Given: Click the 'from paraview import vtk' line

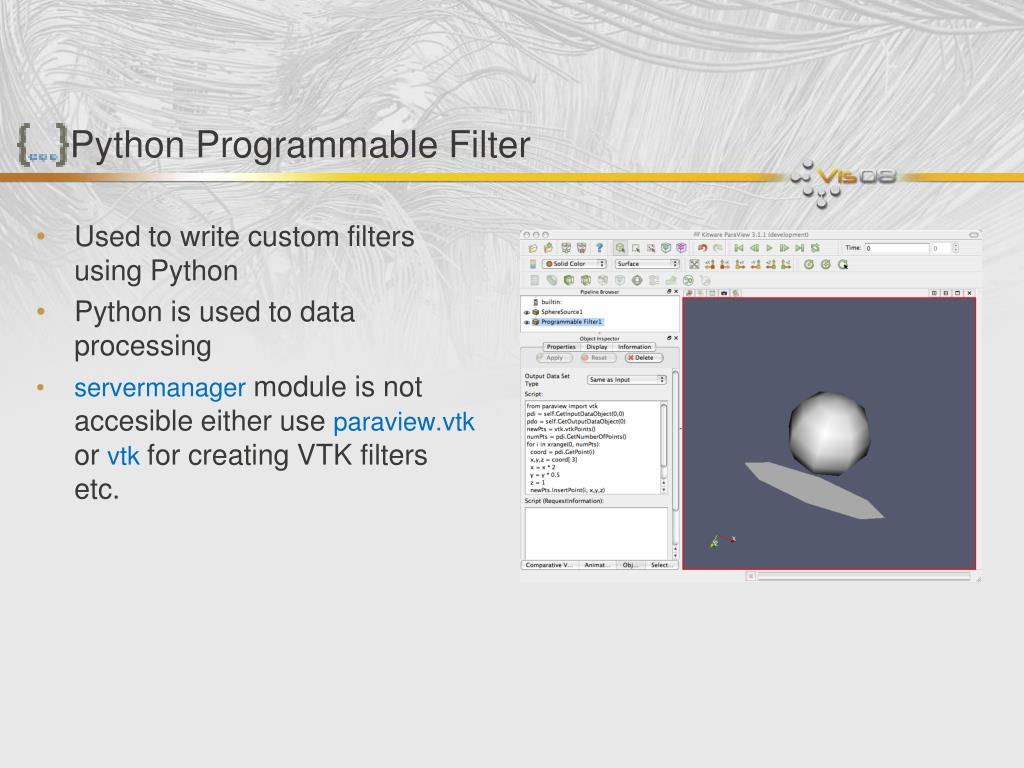Looking at the screenshot, I should pos(562,406).
